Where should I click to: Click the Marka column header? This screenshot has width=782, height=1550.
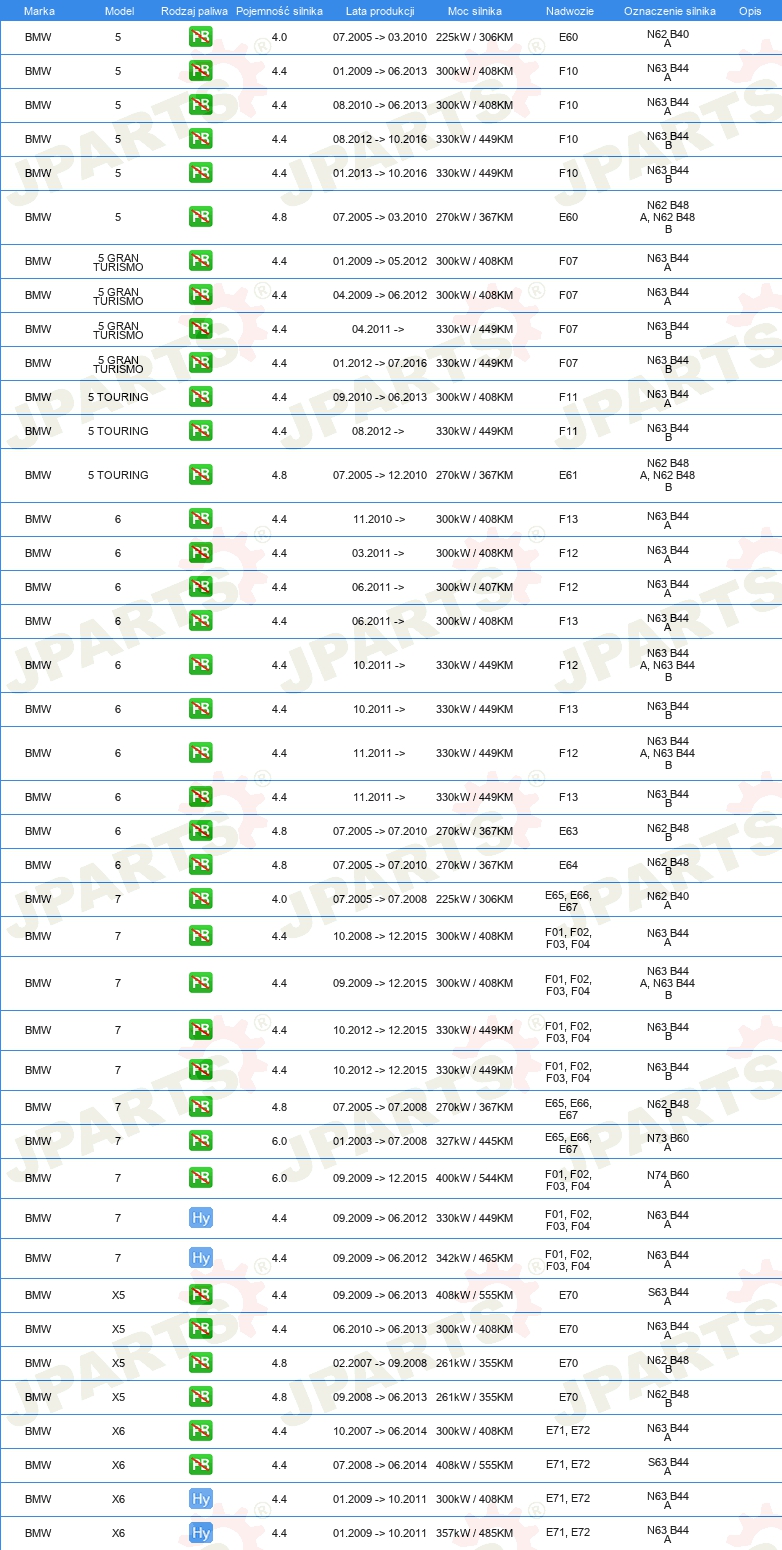[x=39, y=10]
